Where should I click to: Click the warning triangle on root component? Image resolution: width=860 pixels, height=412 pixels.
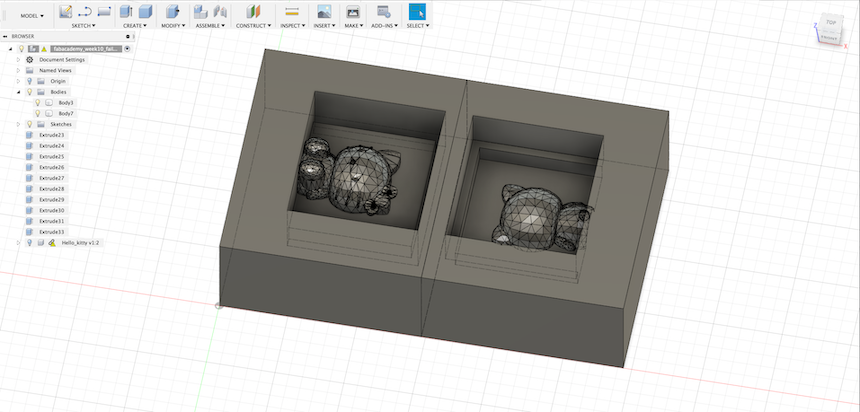pyautogui.click(x=44, y=49)
